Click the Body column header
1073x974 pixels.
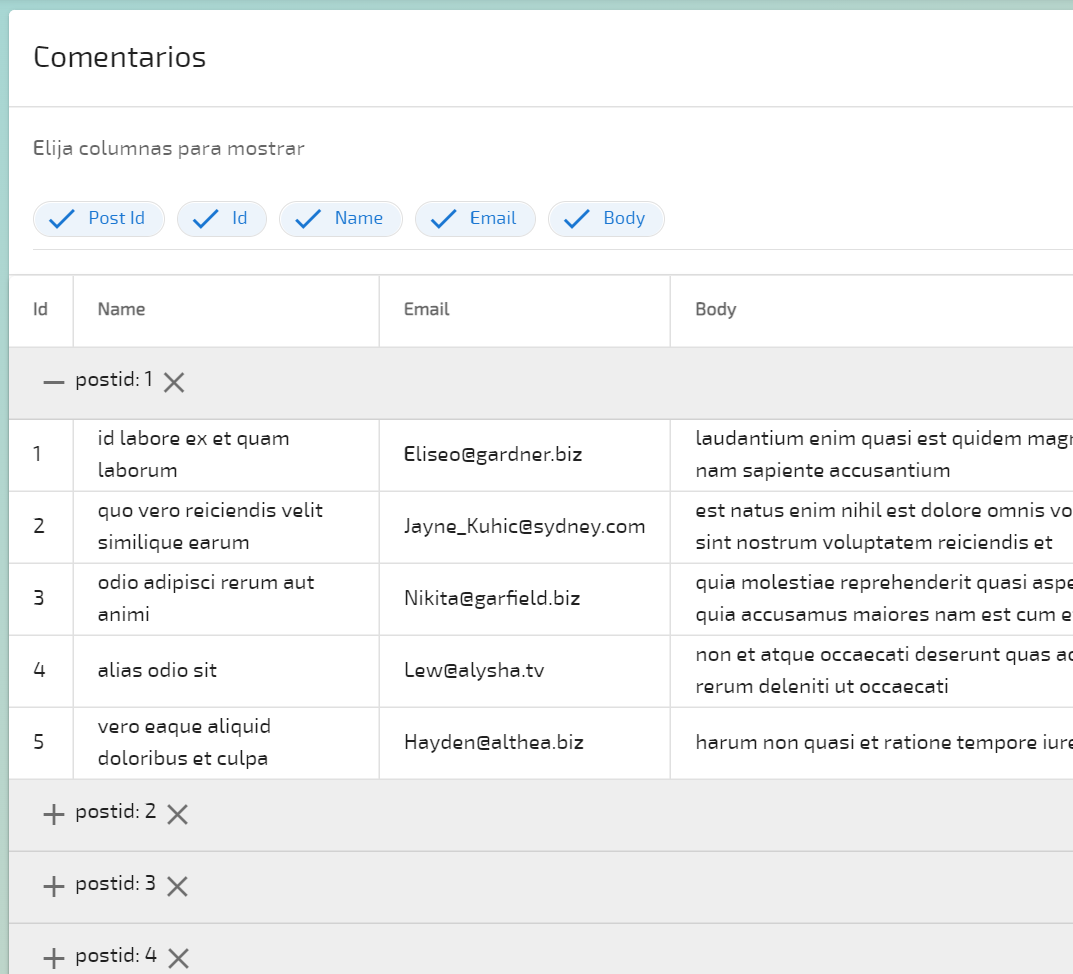(716, 310)
